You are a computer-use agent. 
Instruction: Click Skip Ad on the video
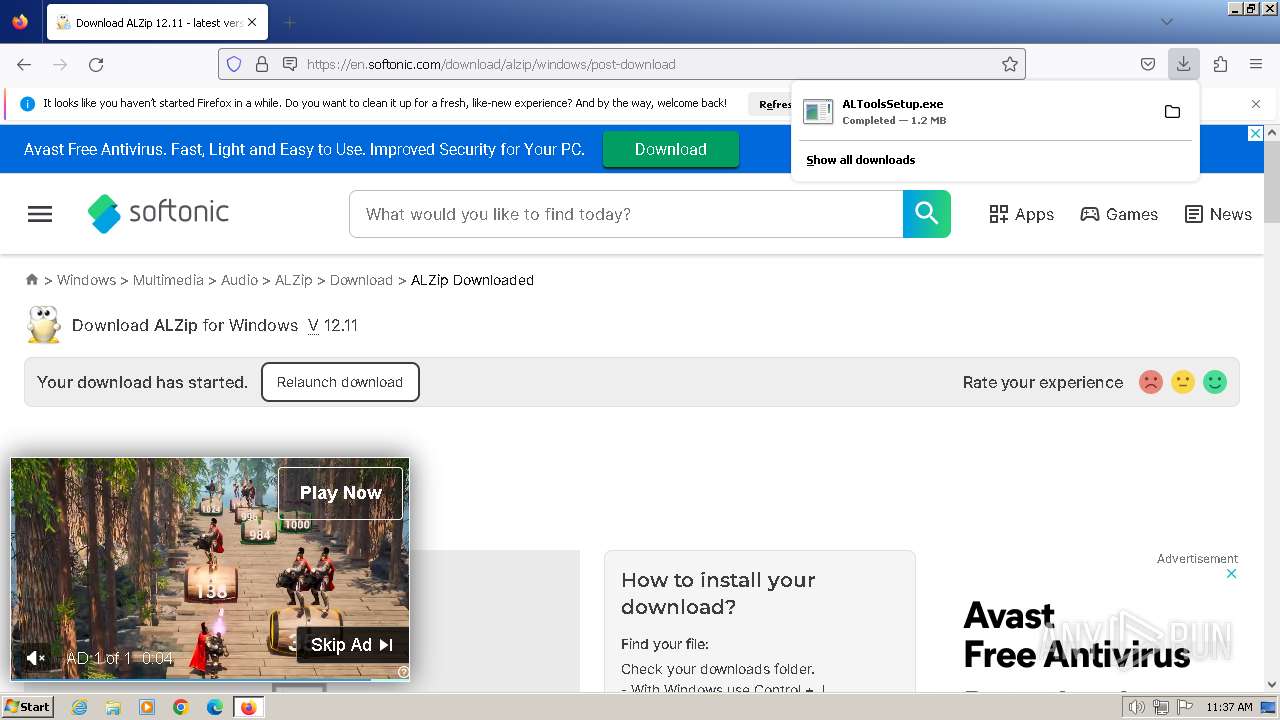[x=352, y=645]
